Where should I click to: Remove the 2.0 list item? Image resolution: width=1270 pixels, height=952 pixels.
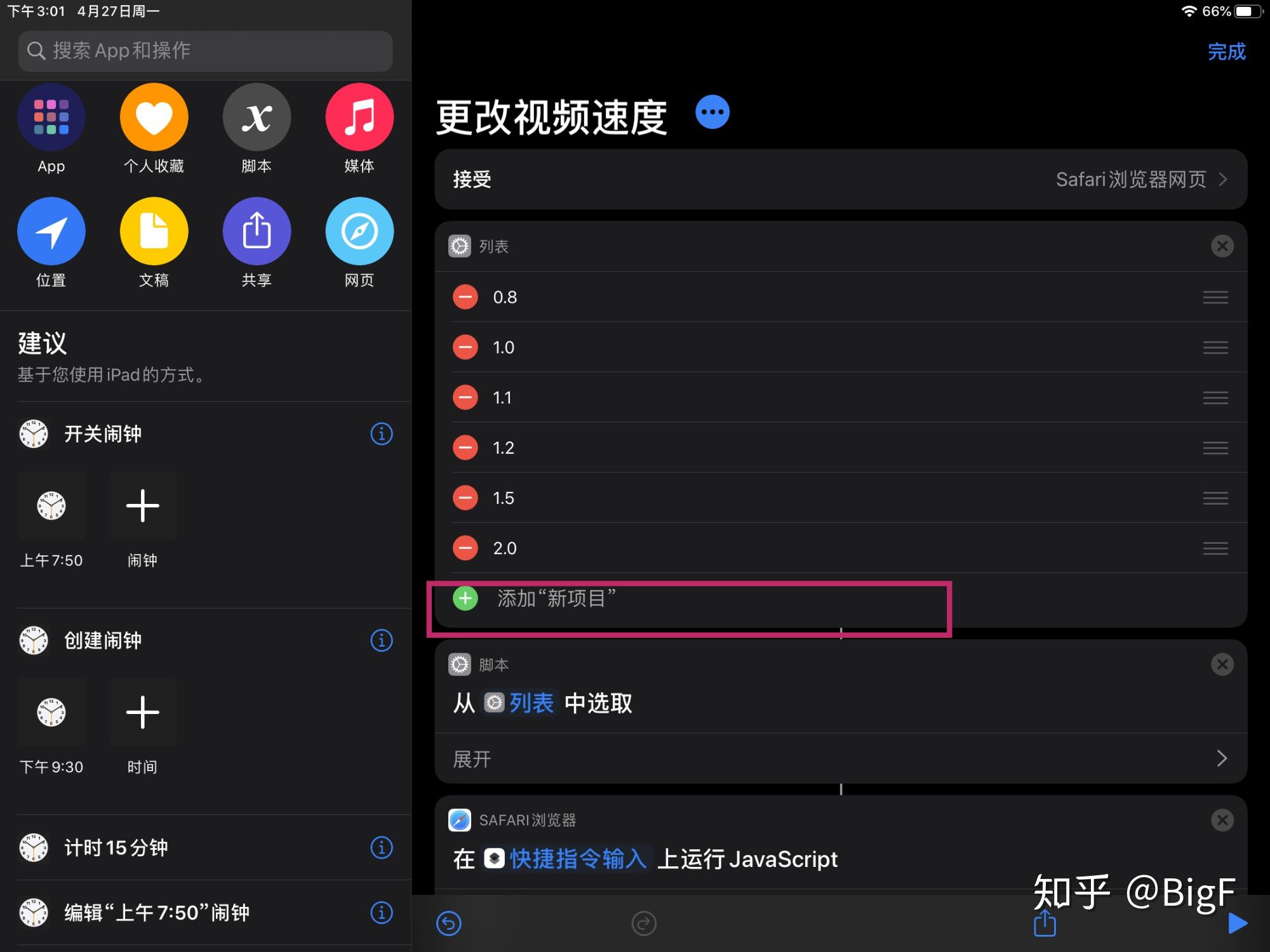465,548
